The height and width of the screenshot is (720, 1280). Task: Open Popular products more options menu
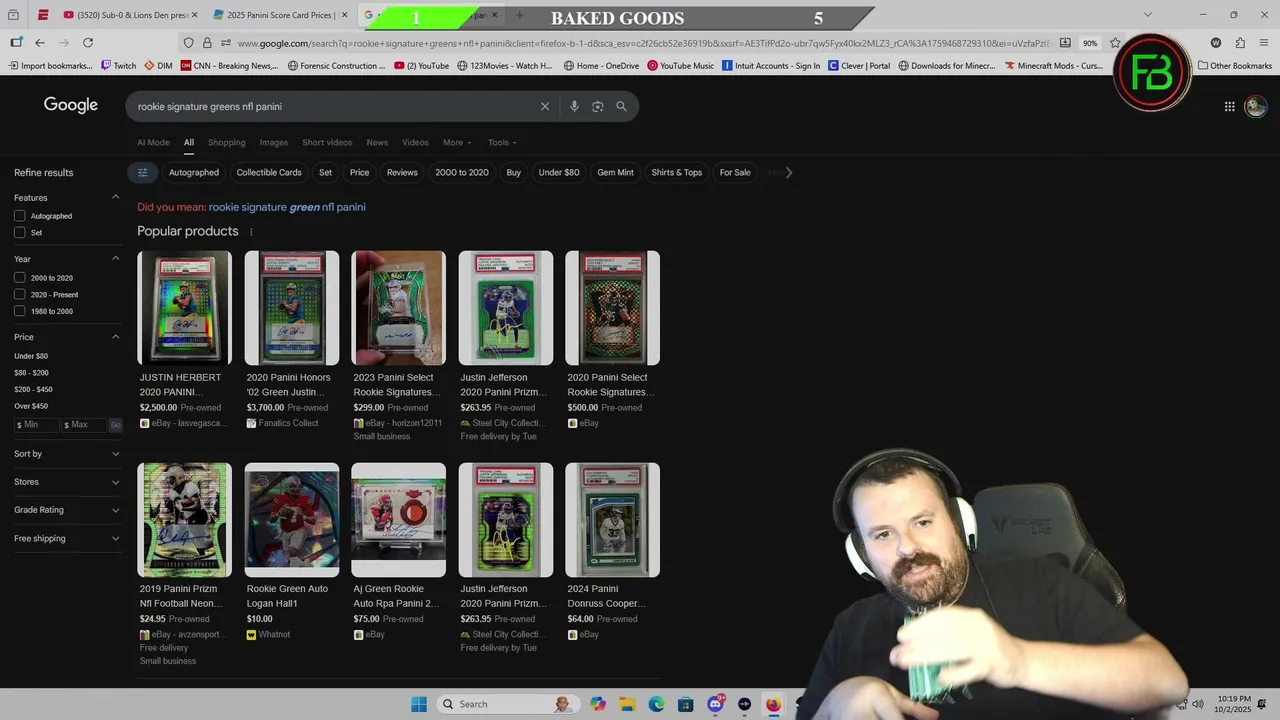(x=251, y=232)
